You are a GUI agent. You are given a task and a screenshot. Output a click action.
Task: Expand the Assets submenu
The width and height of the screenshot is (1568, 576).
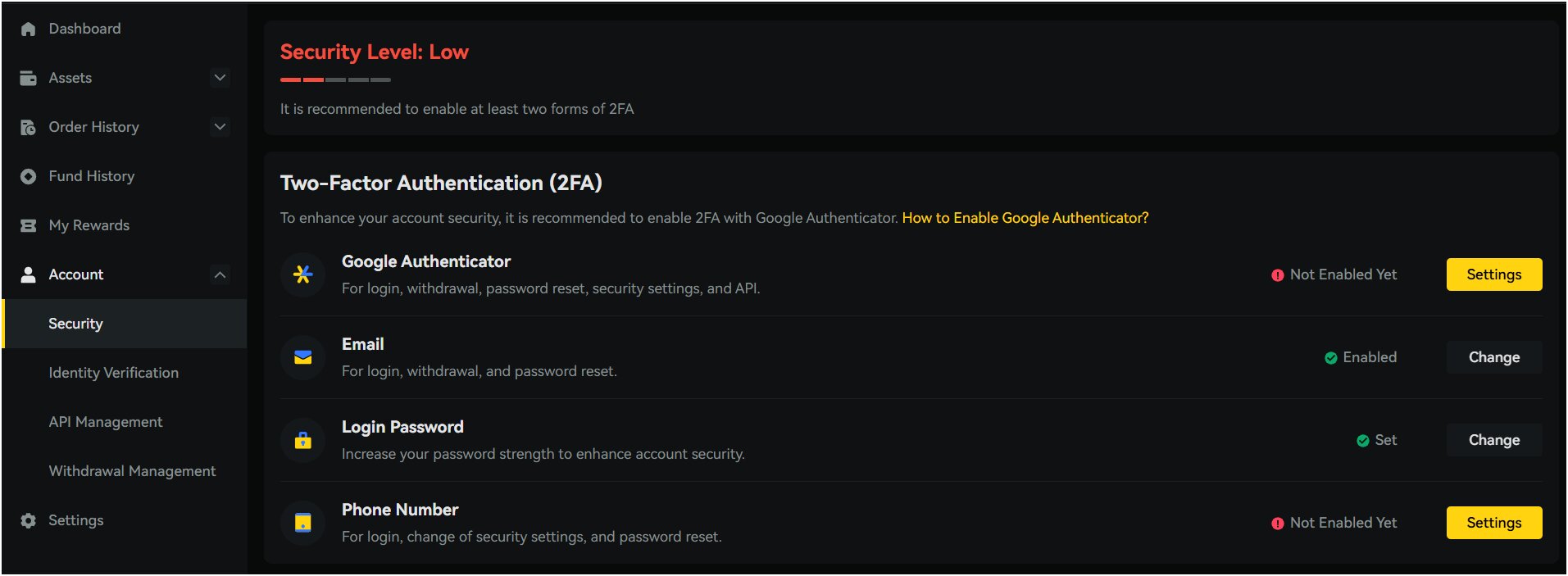pyautogui.click(x=219, y=77)
